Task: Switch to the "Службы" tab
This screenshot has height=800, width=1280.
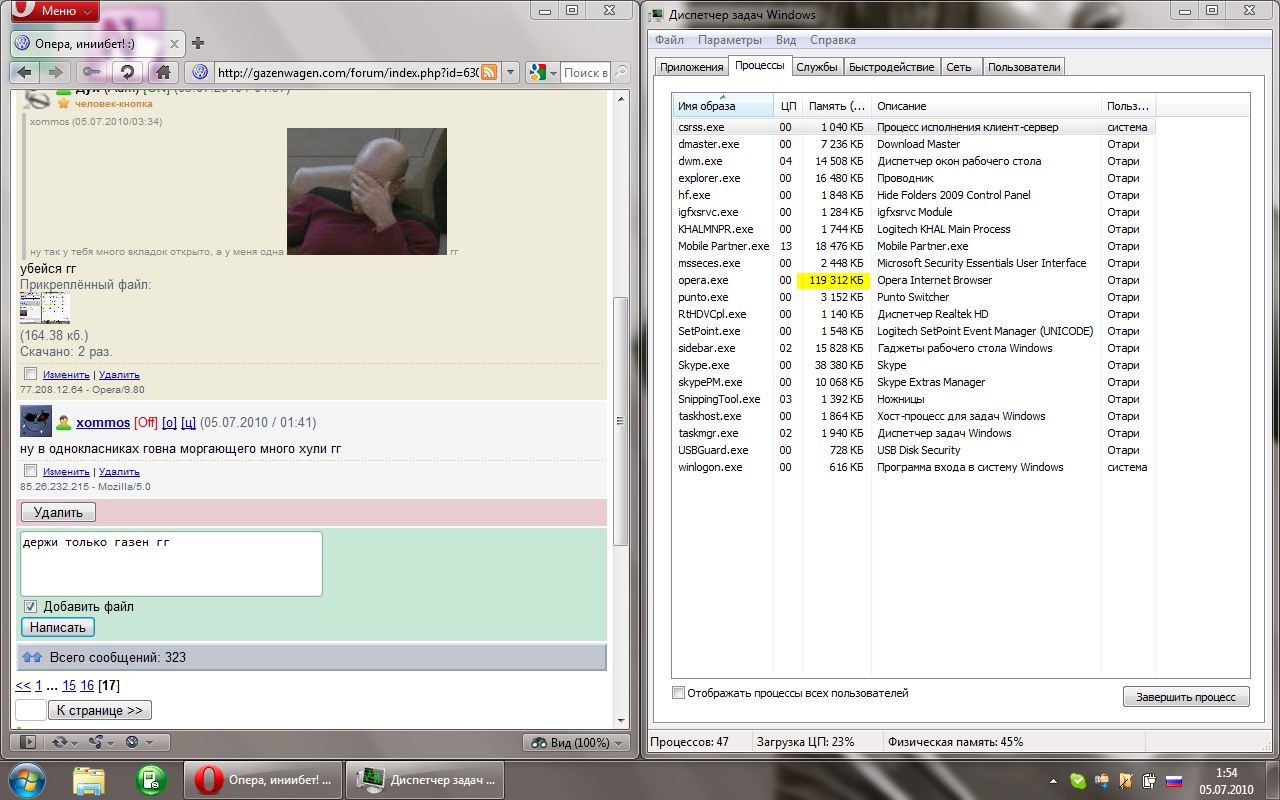Action: [x=816, y=67]
